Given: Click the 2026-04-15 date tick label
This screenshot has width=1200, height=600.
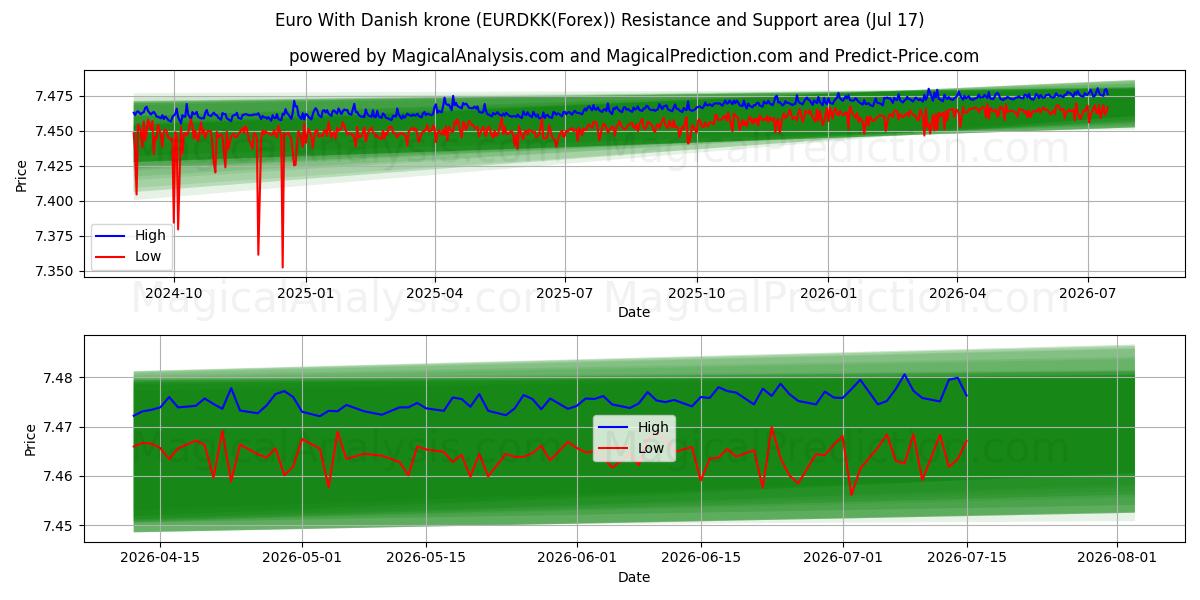Looking at the screenshot, I should tap(160, 558).
